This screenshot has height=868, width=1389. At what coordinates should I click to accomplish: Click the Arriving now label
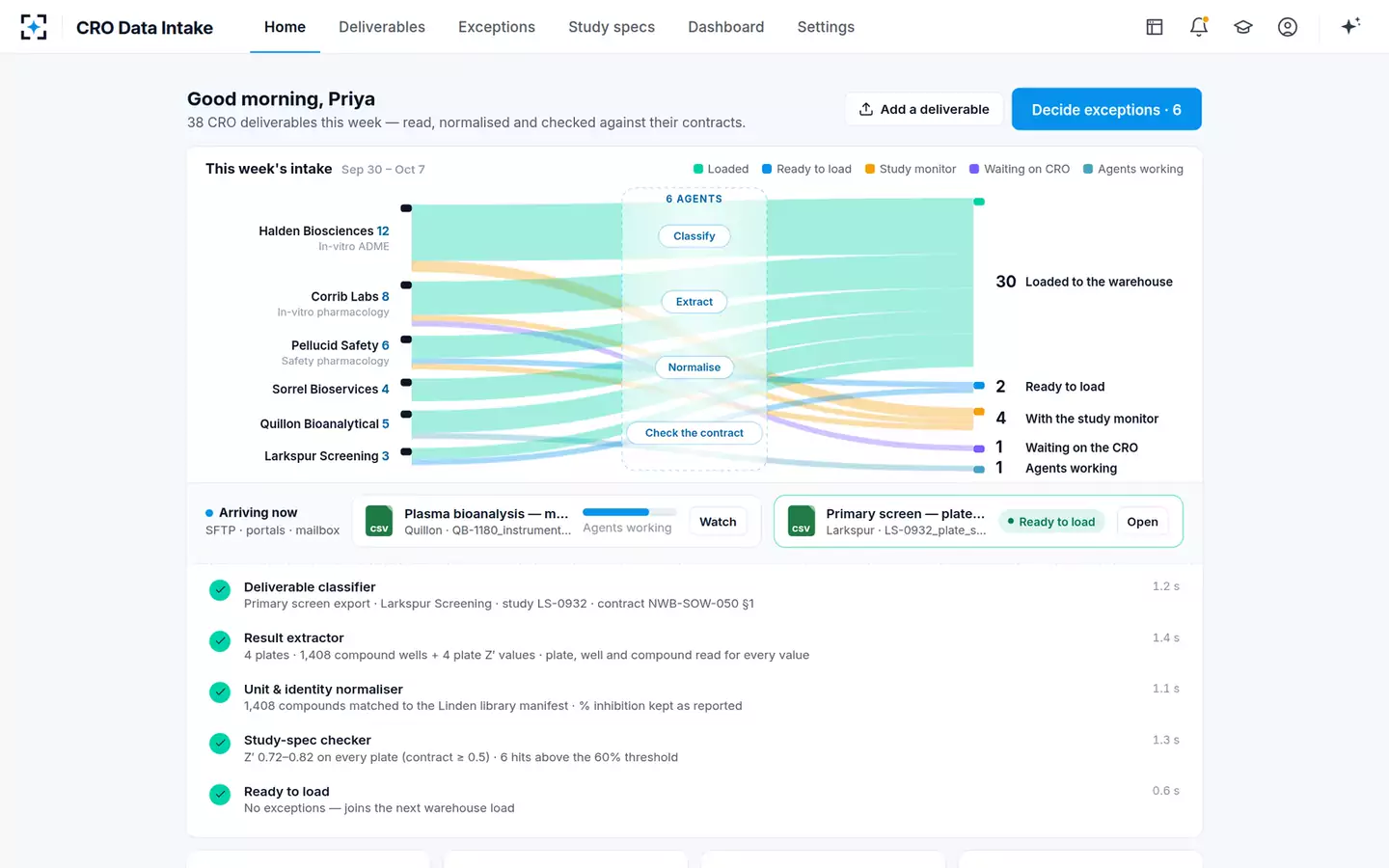point(258,513)
